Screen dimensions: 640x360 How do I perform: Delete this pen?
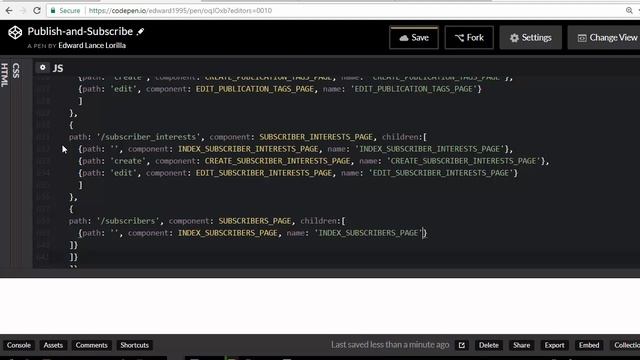point(489,345)
